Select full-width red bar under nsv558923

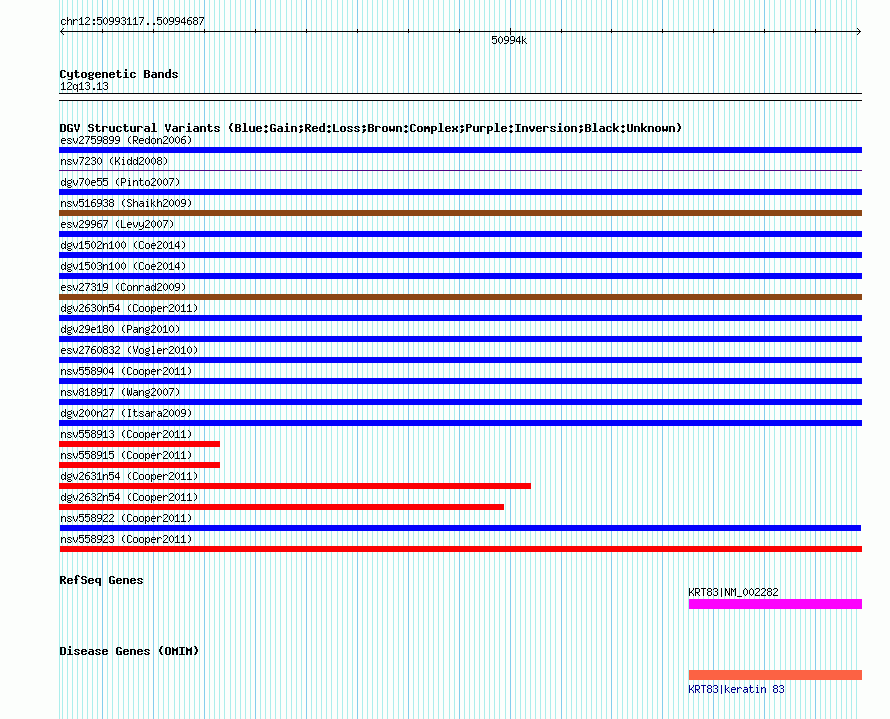pyautogui.click(x=460, y=549)
